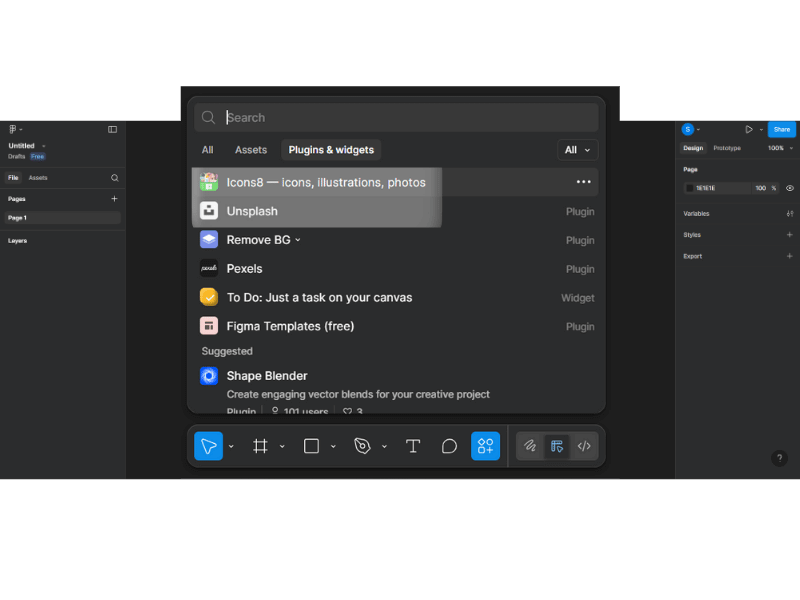Add a new page with plus icon

click(x=114, y=198)
